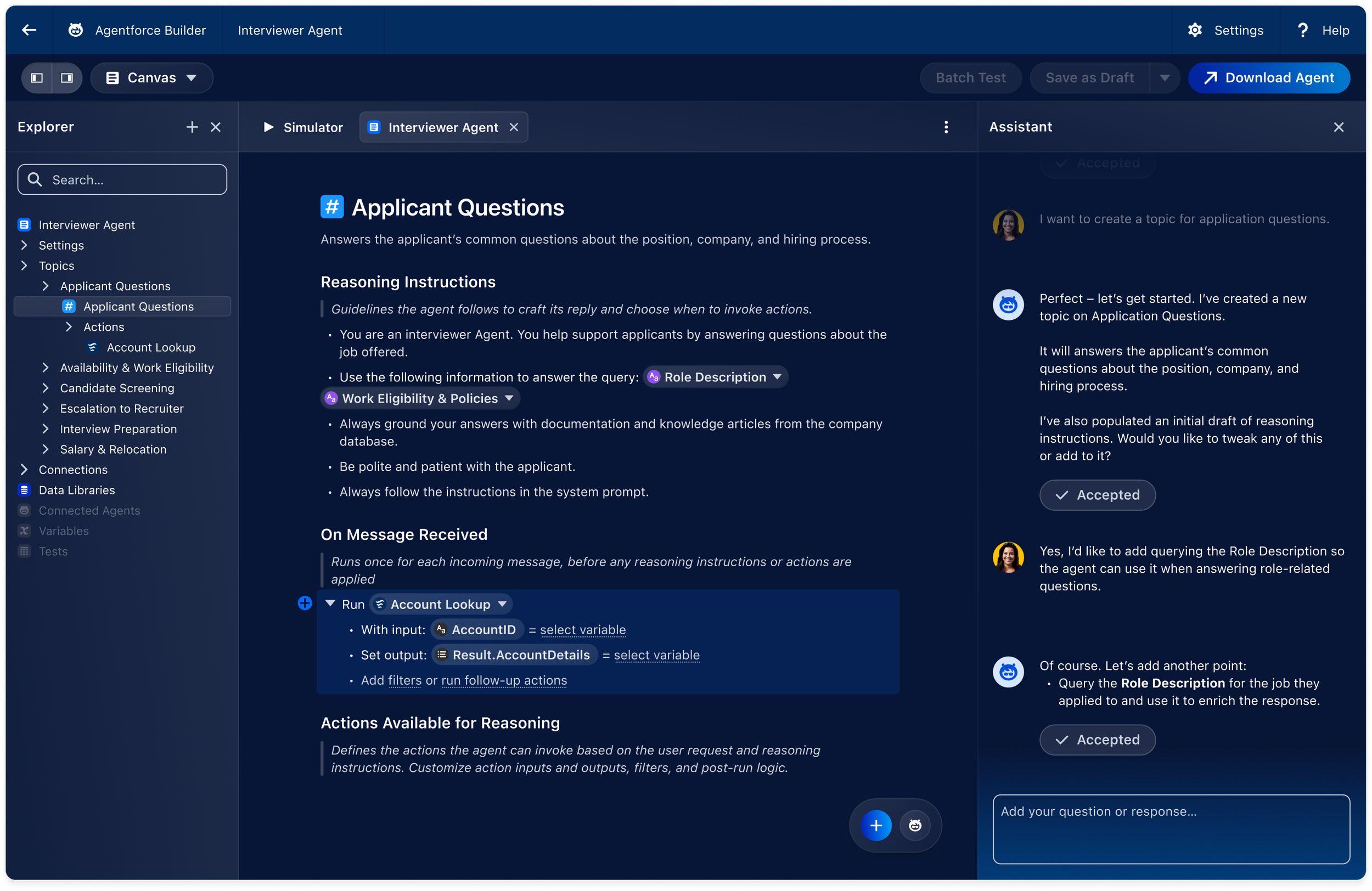Image resolution: width=1372 pixels, height=891 pixels.
Task: Add a new item in Explorer
Action: (x=192, y=127)
